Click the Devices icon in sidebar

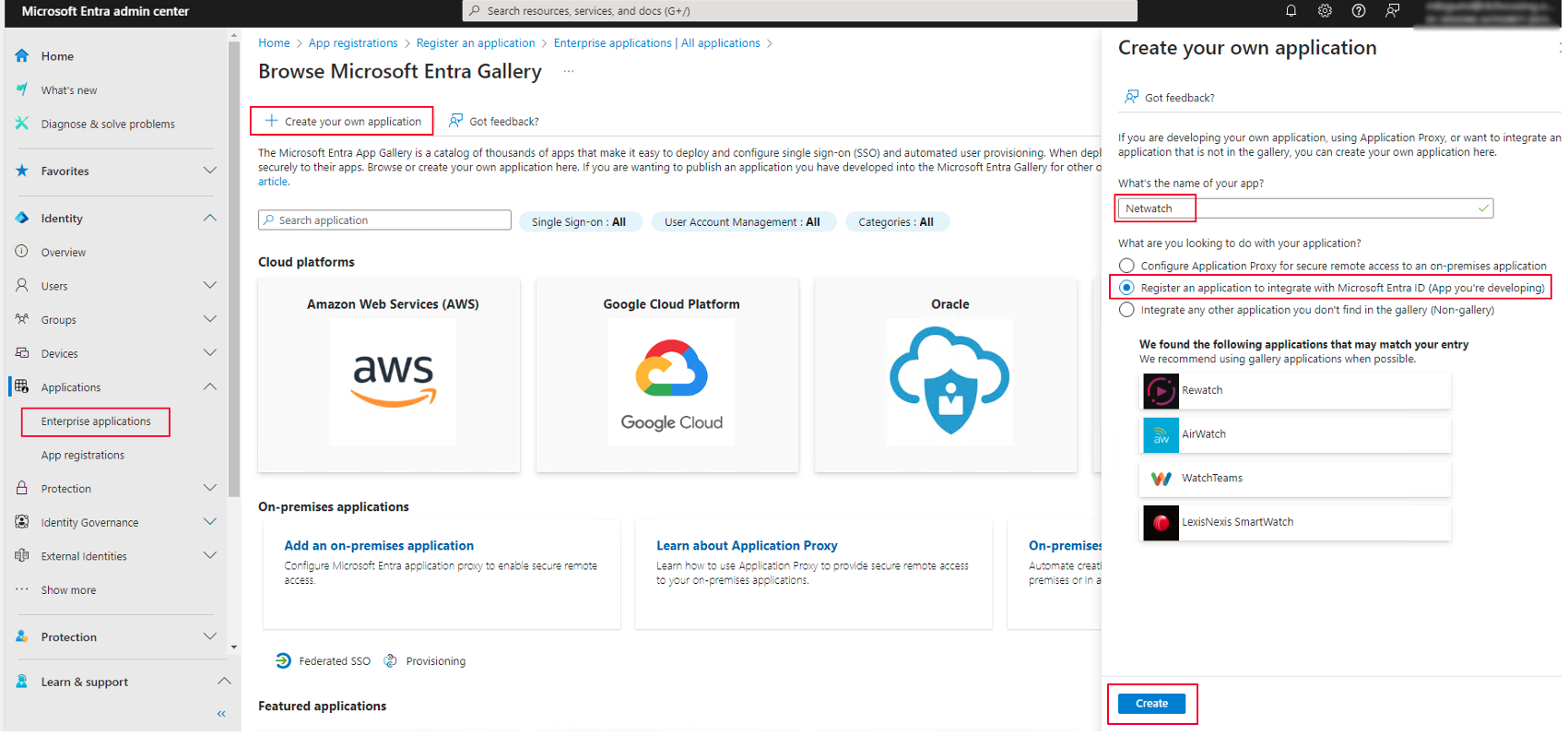pos(22,353)
